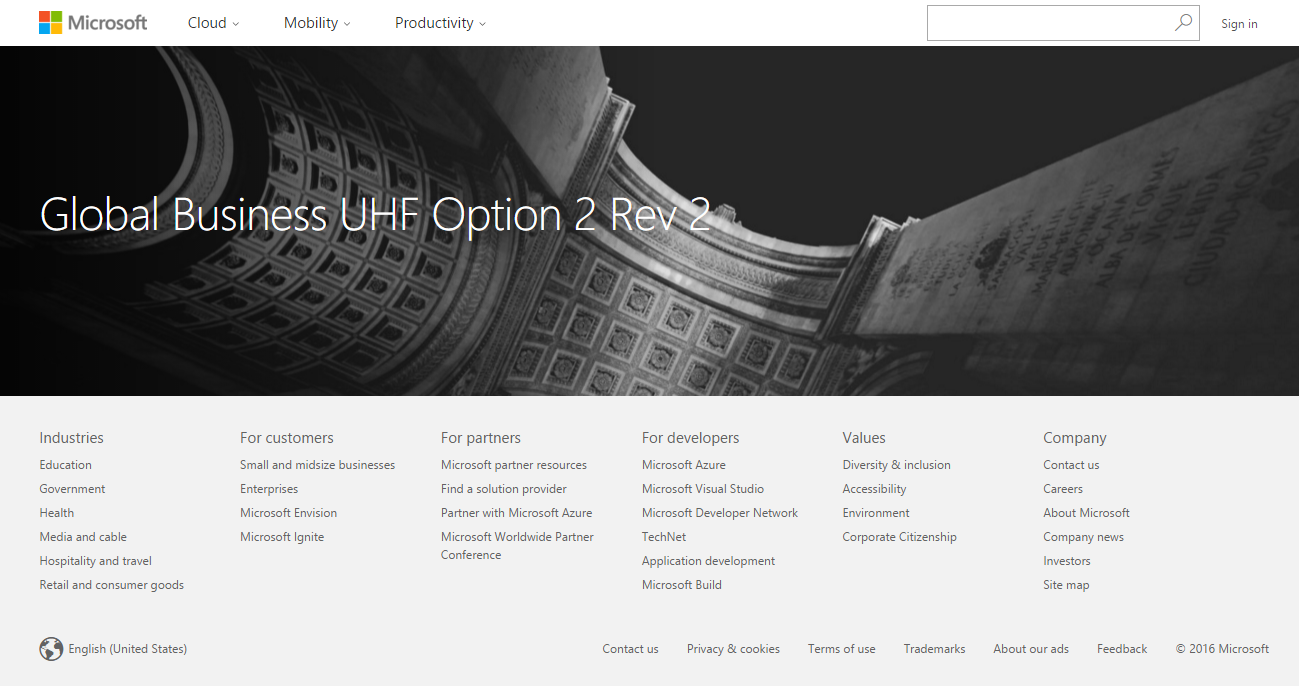
Task: Go to Microsoft Worldwide Partner Conference
Action: [517, 546]
